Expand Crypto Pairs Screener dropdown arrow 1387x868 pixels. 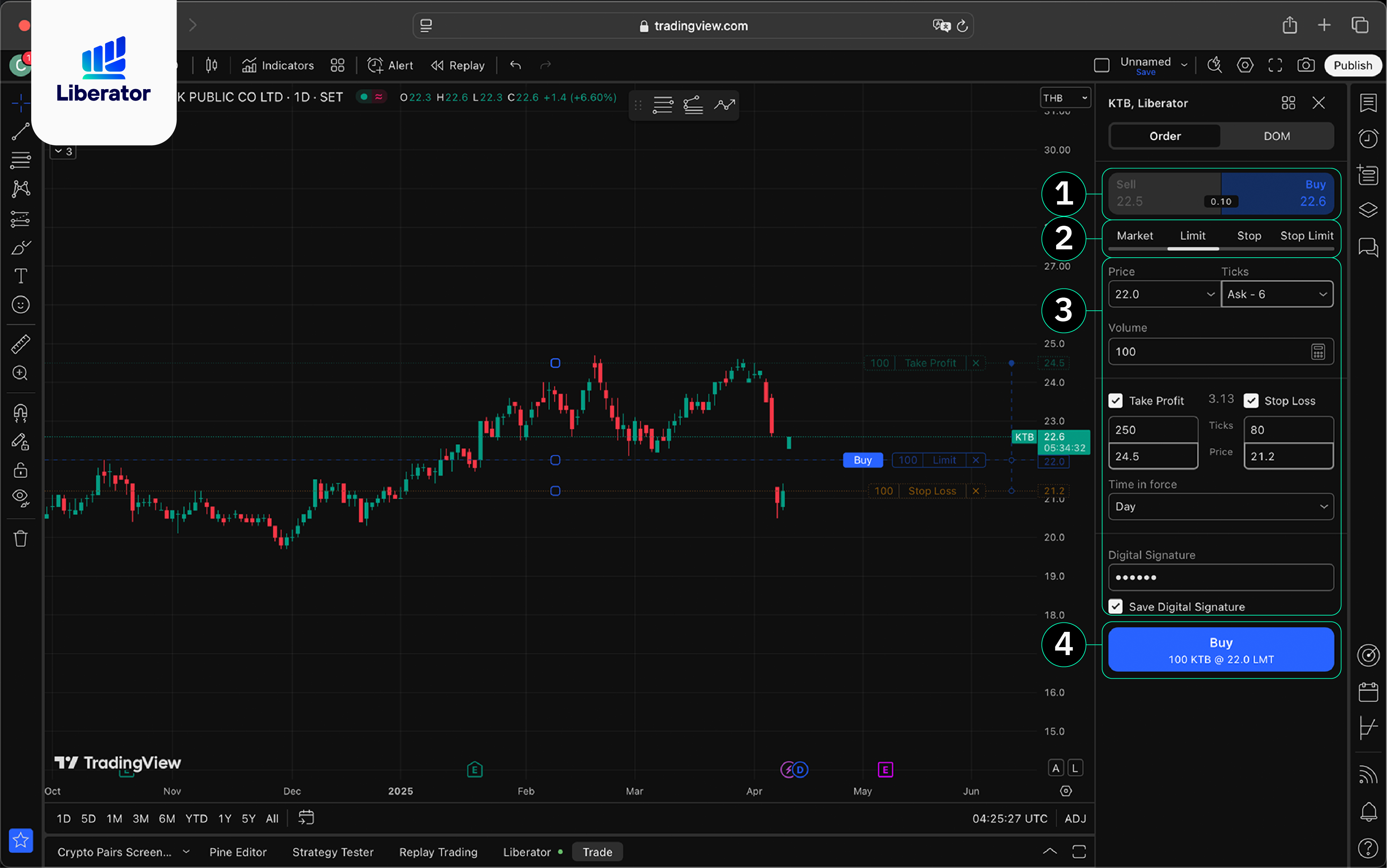coord(186,852)
